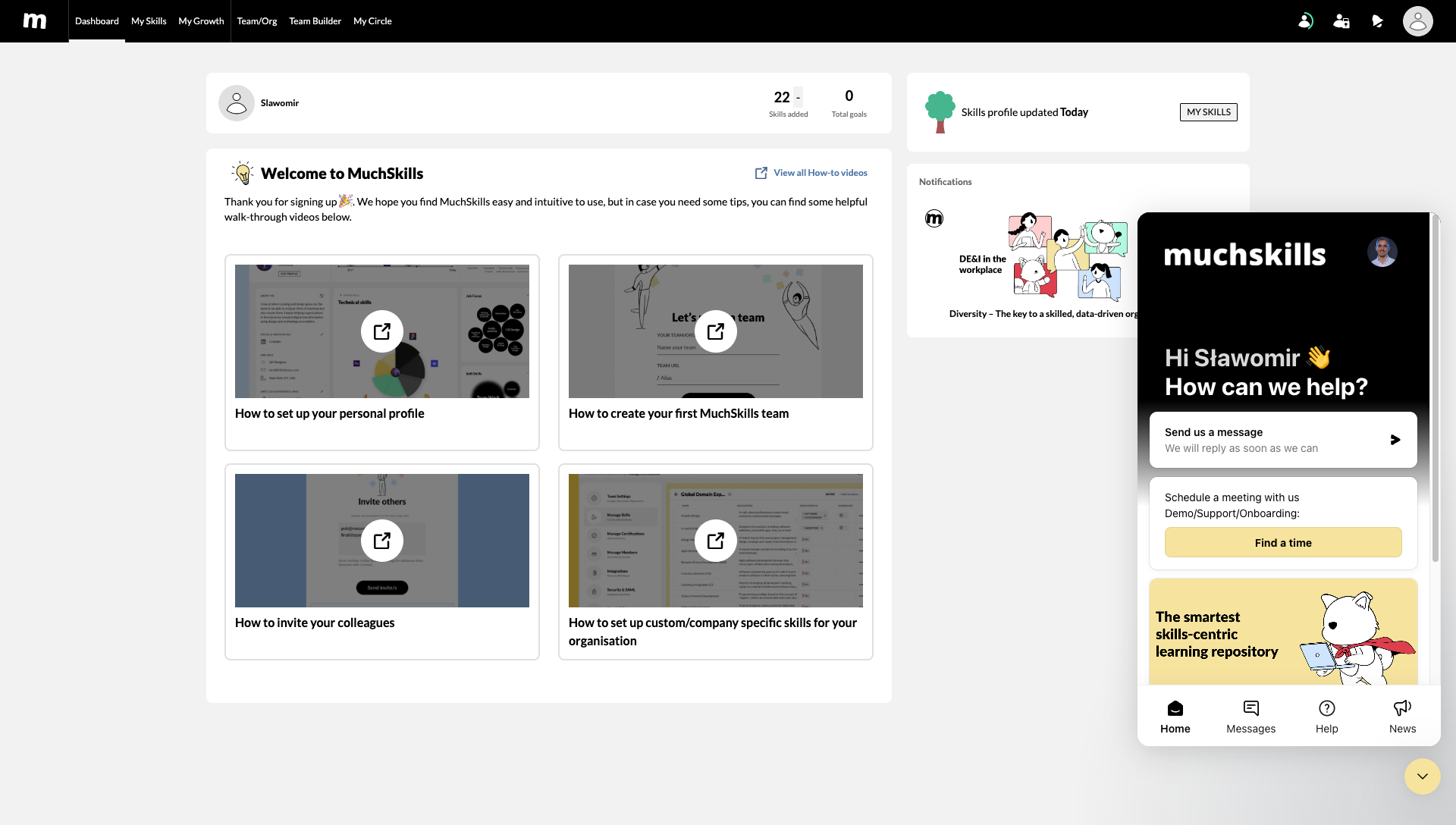Viewport: 1456px width, 825px height.
Task: Click the profile status icon in header
Action: [x=1305, y=21]
